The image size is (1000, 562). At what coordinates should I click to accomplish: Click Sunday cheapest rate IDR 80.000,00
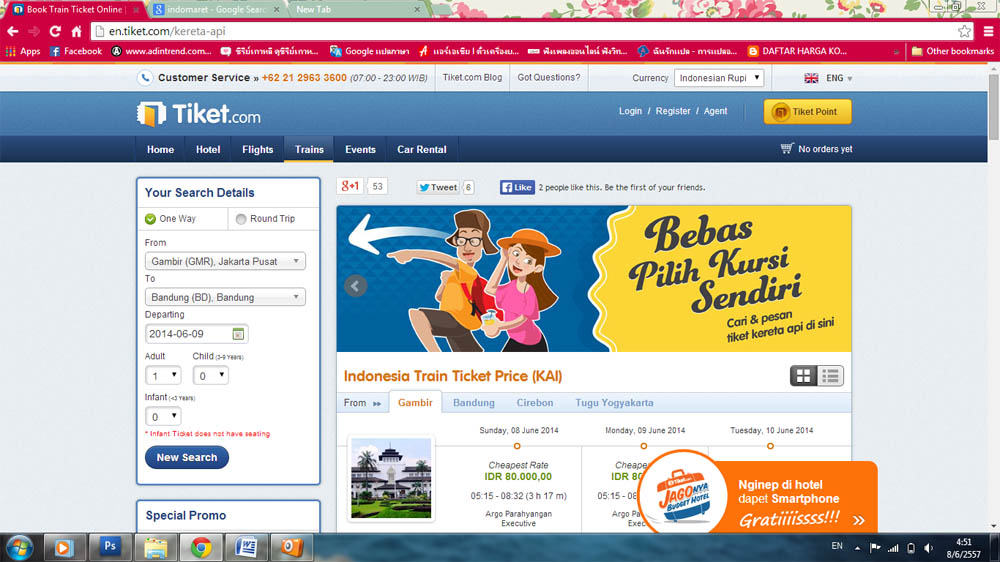tap(518, 477)
